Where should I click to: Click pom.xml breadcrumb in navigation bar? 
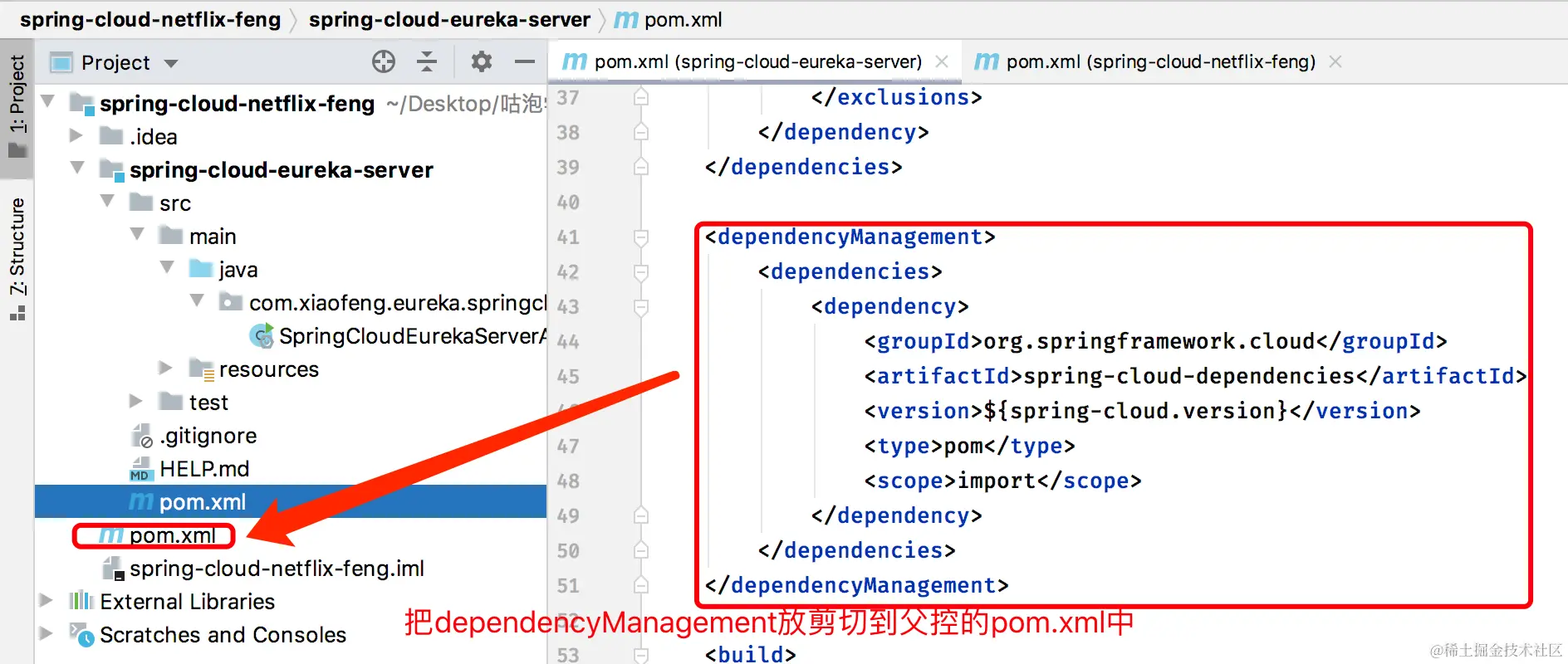pyautogui.click(x=669, y=19)
